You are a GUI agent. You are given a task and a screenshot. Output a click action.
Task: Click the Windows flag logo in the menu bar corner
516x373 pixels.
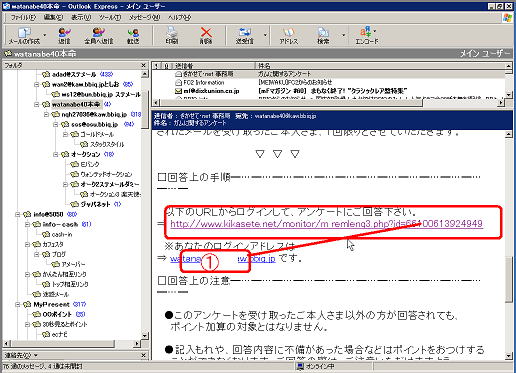click(x=508, y=17)
